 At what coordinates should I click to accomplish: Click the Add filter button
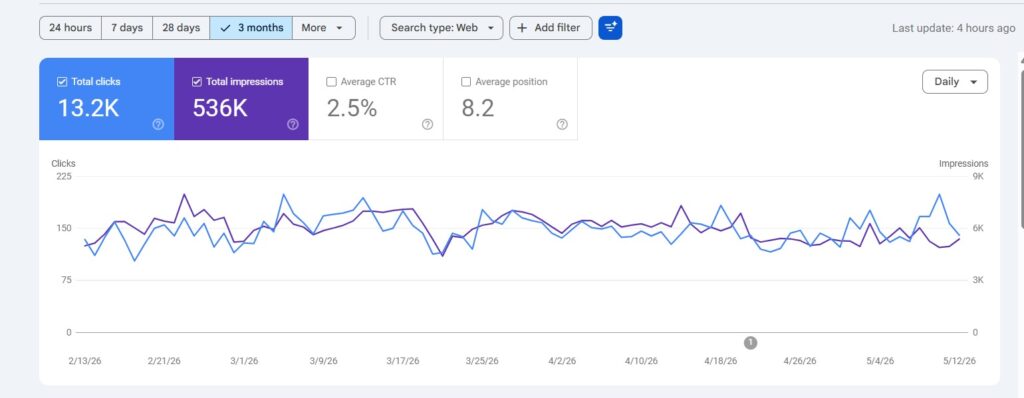click(x=551, y=28)
